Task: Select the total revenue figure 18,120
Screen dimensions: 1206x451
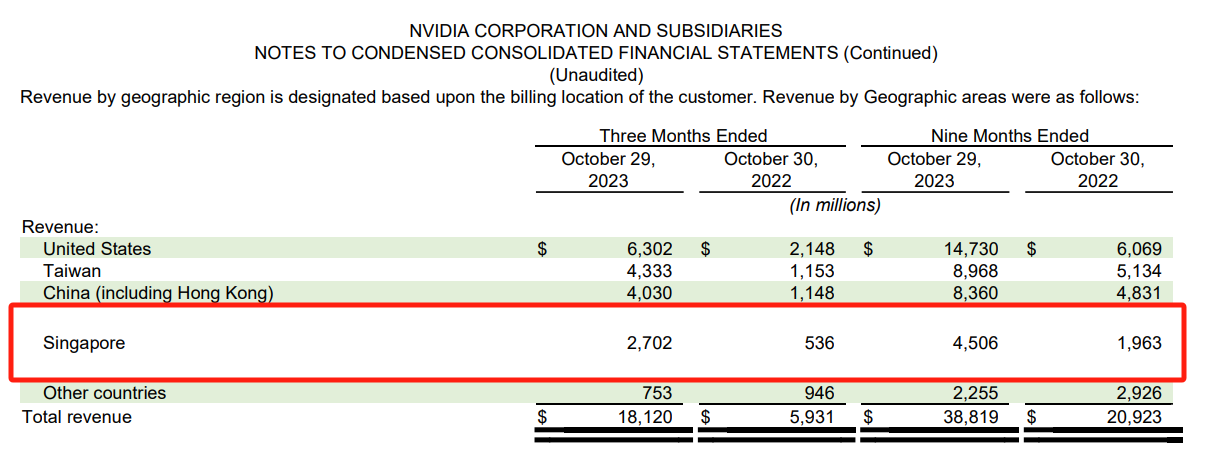Action: [x=645, y=416]
